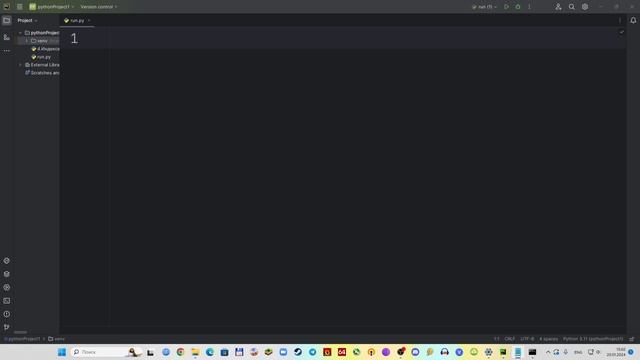Open the Problems tool window
The width and height of the screenshot is (640, 360).
[7, 314]
